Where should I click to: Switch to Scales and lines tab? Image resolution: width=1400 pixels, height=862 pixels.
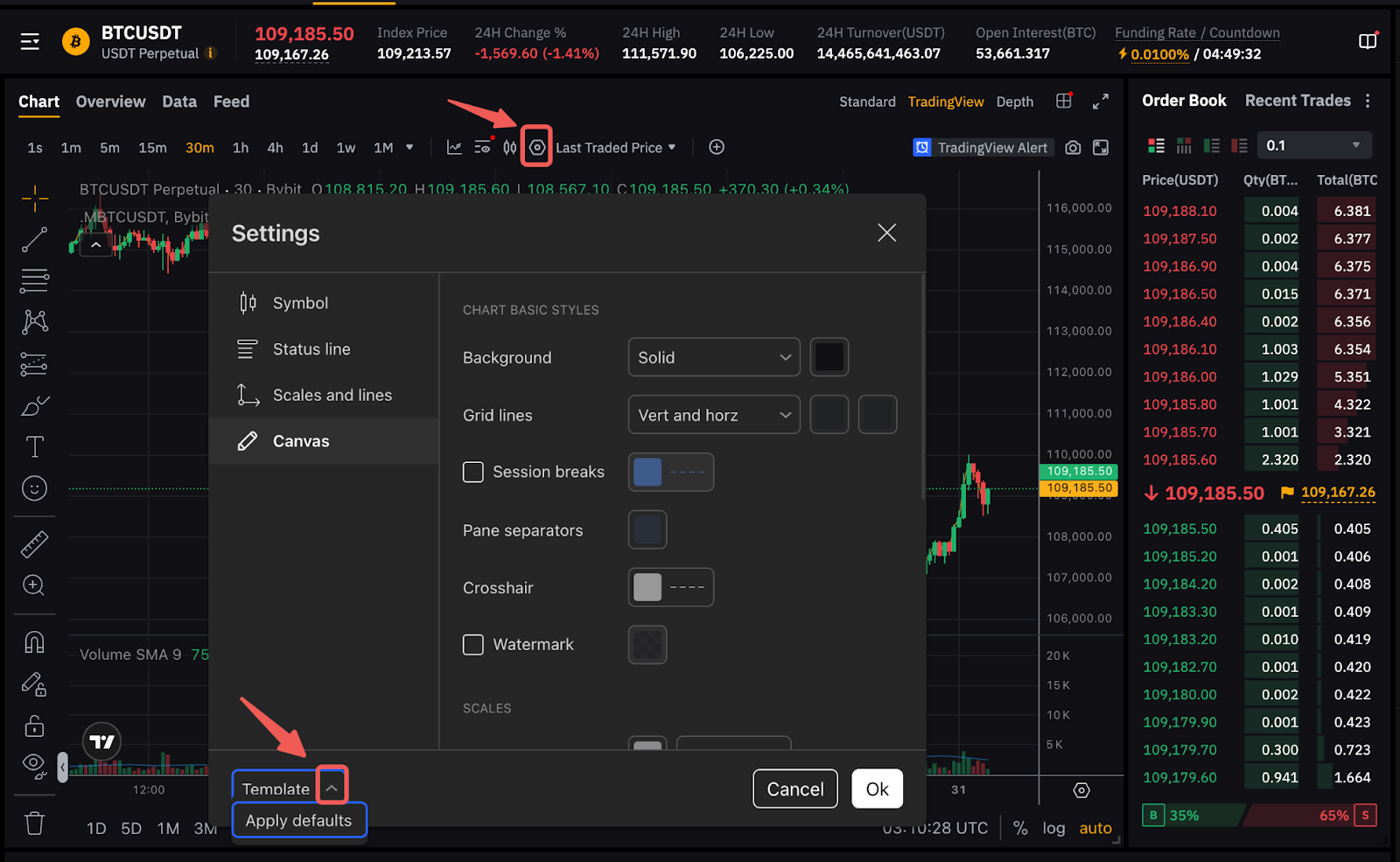click(x=332, y=396)
